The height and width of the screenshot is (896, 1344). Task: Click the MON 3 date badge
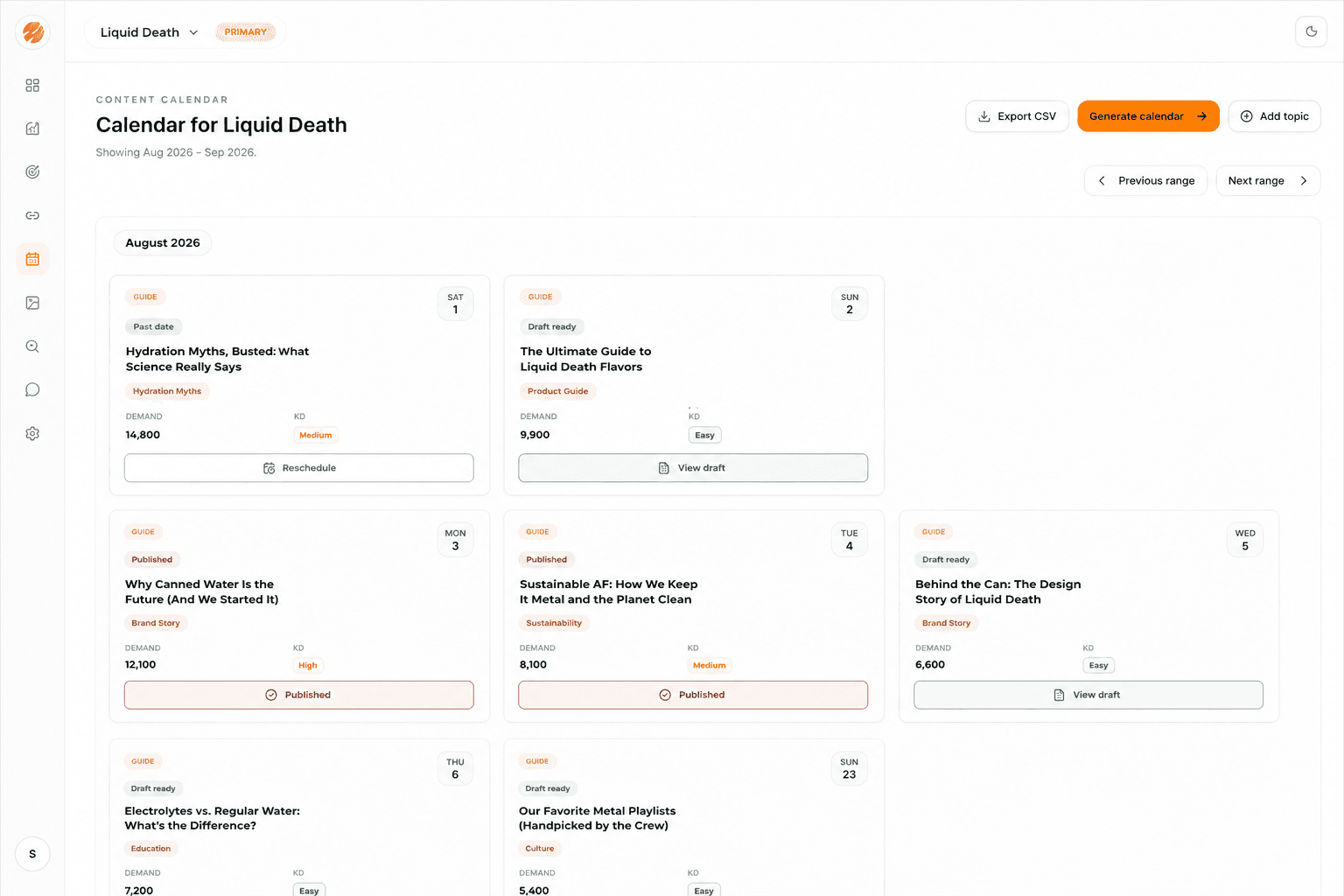pyautogui.click(x=455, y=540)
